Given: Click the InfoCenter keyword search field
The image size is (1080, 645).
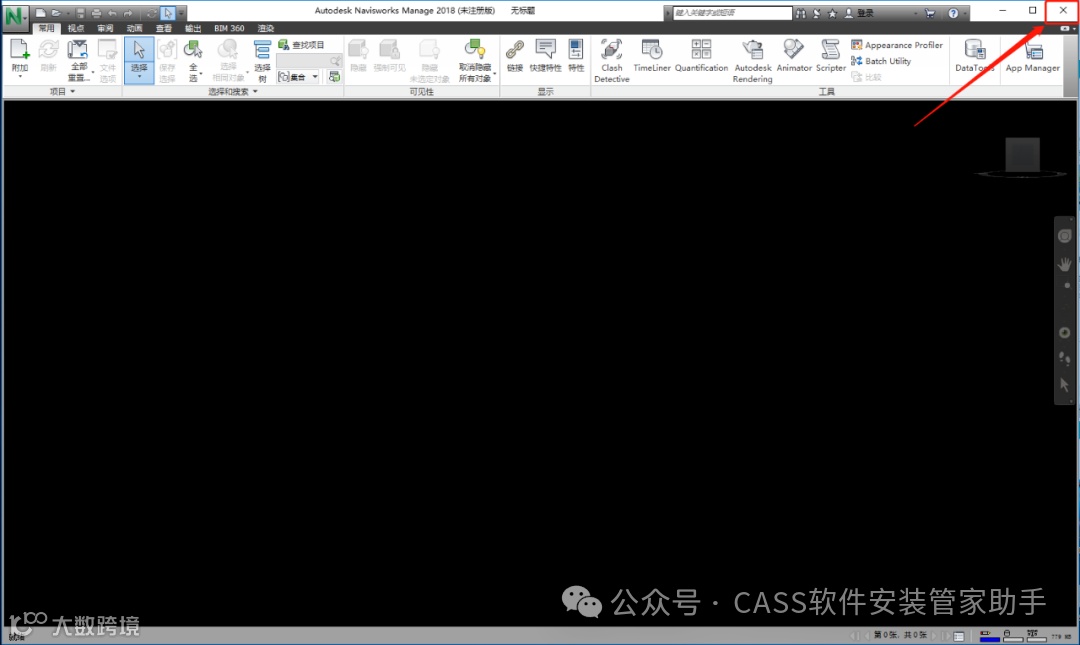Looking at the screenshot, I should point(731,13).
